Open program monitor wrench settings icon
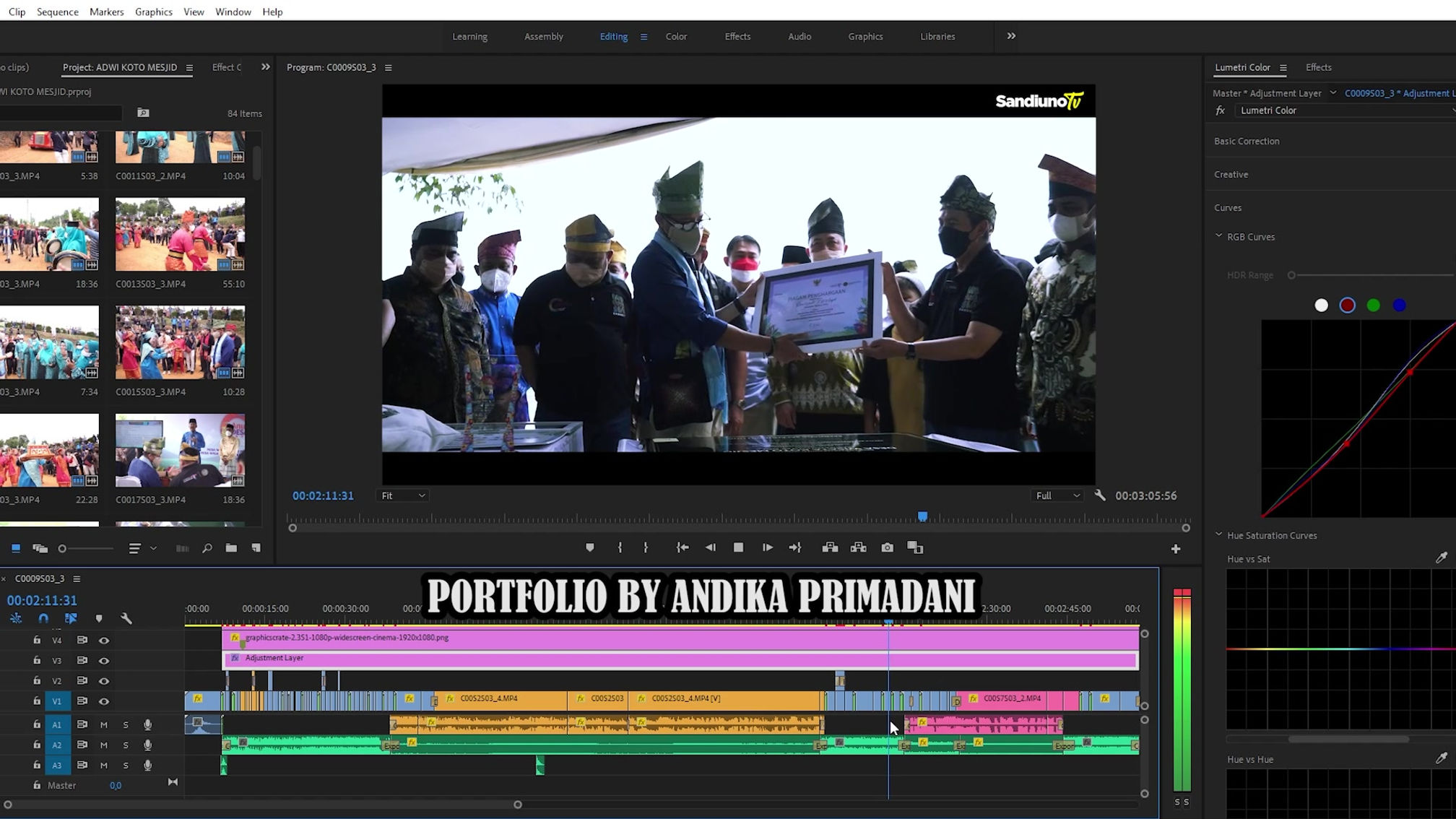 coord(1100,495)
